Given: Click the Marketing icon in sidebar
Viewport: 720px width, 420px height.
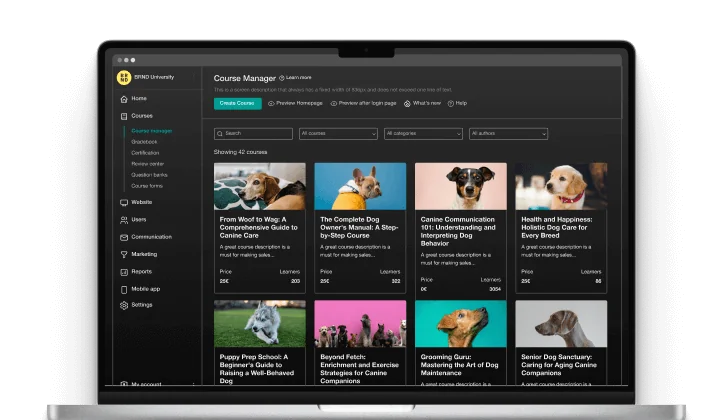Looking at the screenshot, I should coord(123,254).
